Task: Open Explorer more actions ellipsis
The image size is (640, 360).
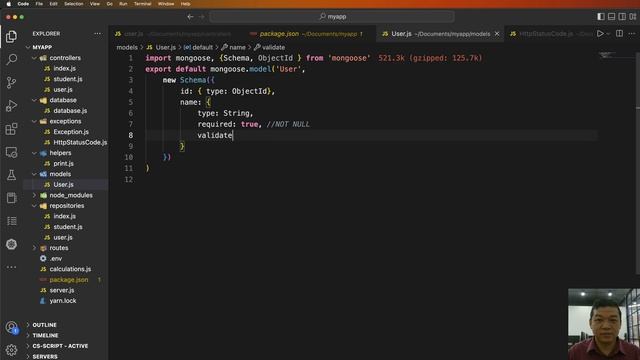Action: click(98, 33)
